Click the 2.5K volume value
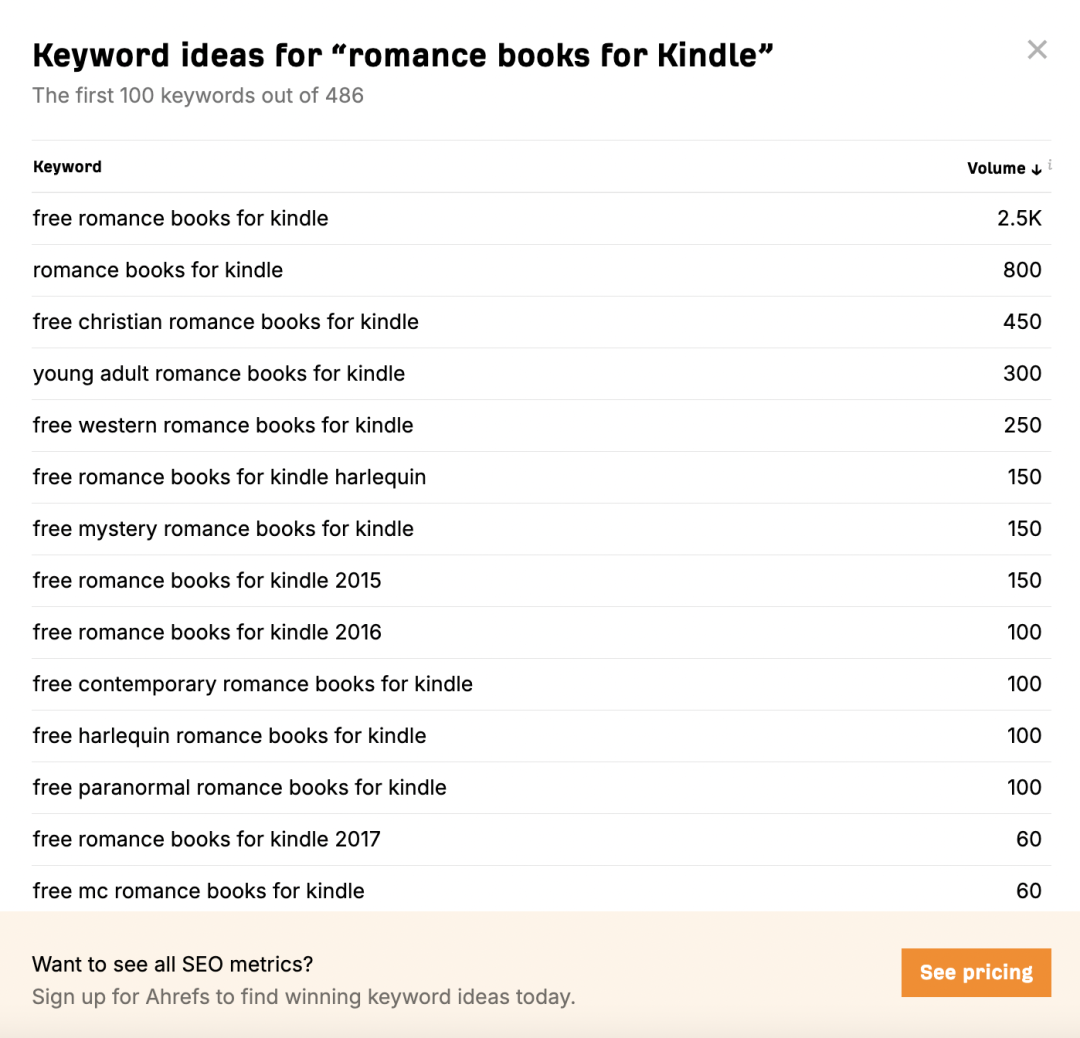 (1019, 218)
